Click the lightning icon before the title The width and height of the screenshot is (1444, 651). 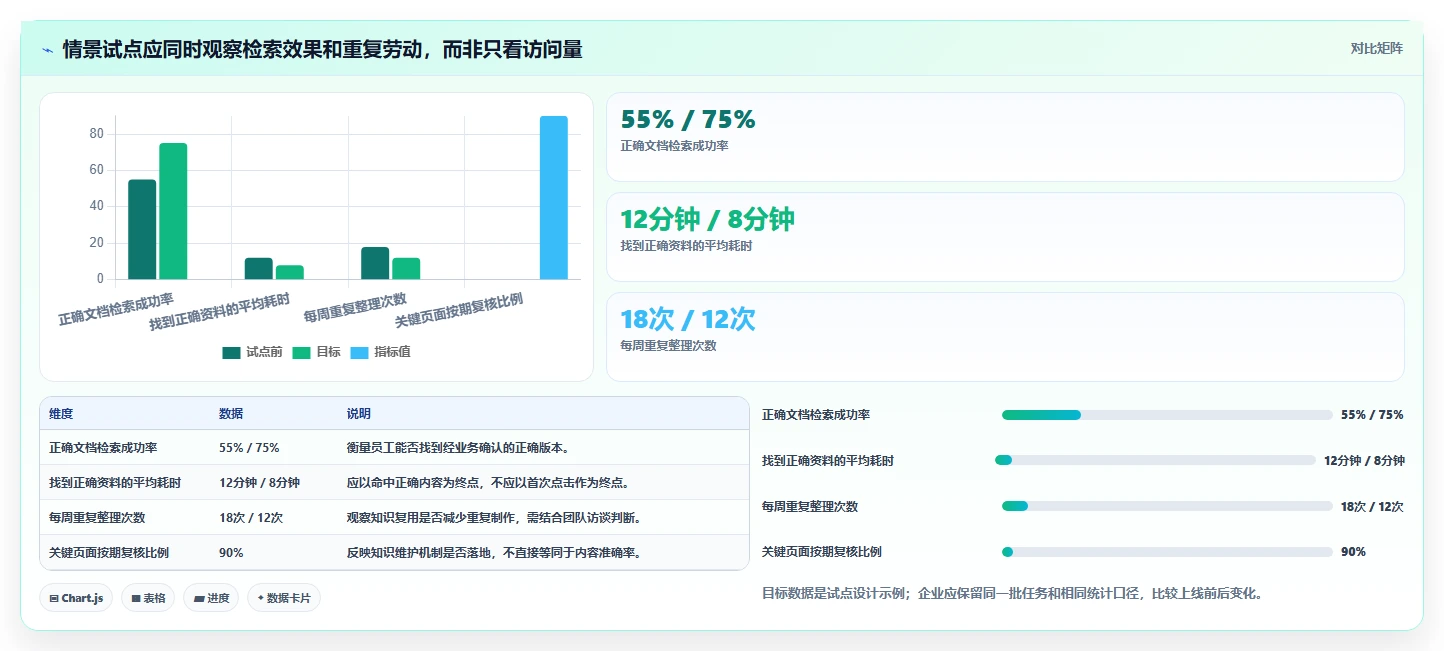click(x=47, y=50)
